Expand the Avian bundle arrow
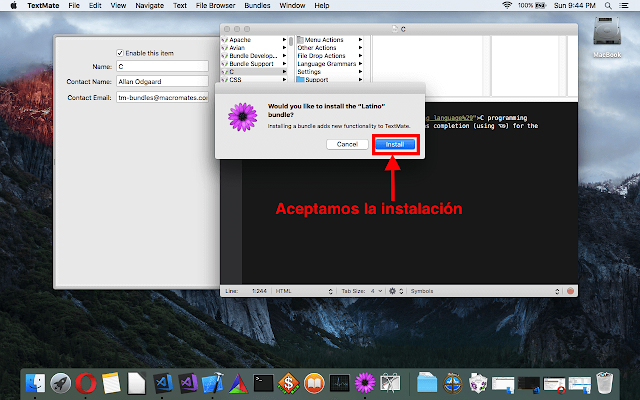The width and height of the screenshot is (640, 400). click(284, 48)
